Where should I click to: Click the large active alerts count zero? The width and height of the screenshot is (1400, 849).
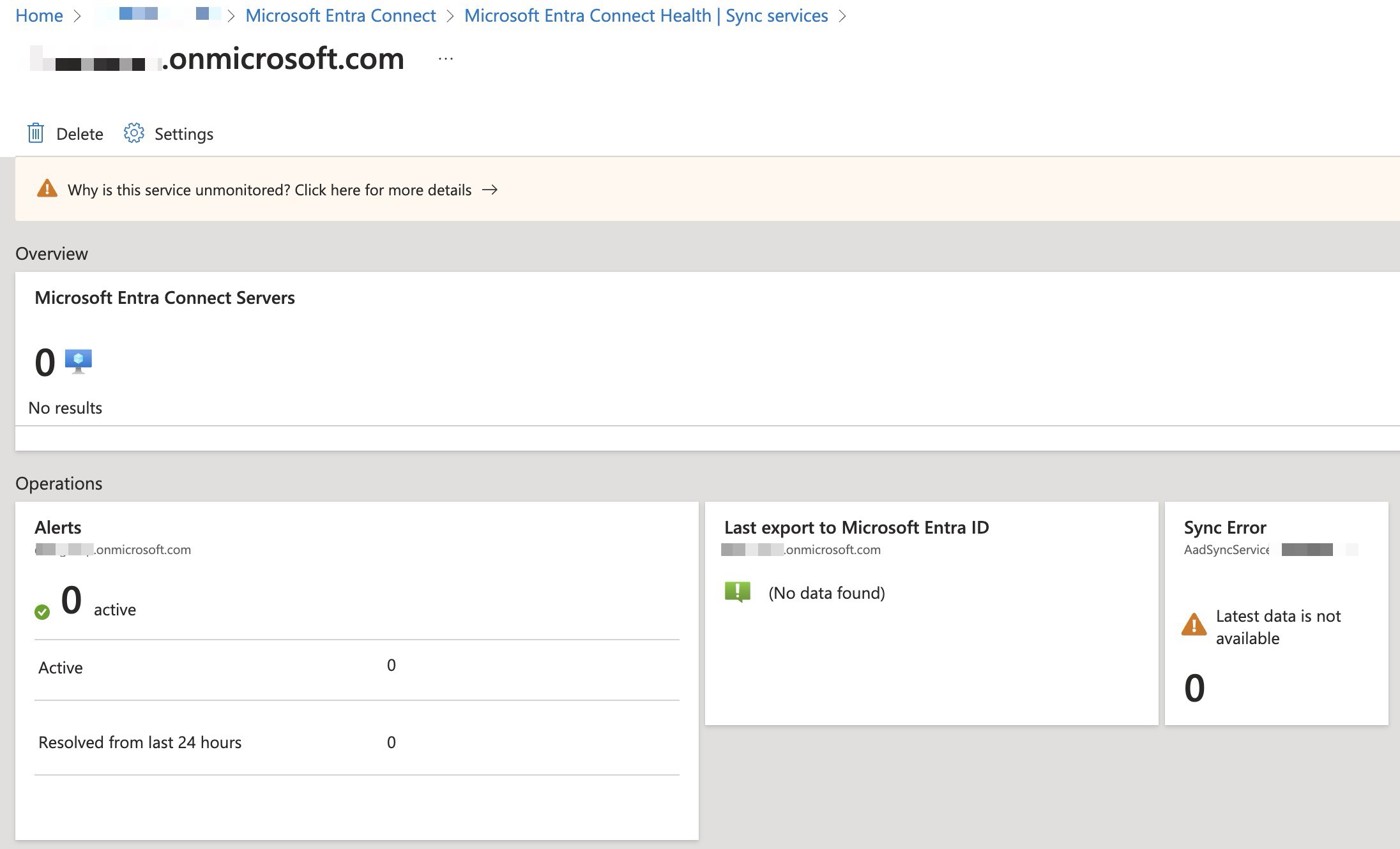tap(72, 600)
